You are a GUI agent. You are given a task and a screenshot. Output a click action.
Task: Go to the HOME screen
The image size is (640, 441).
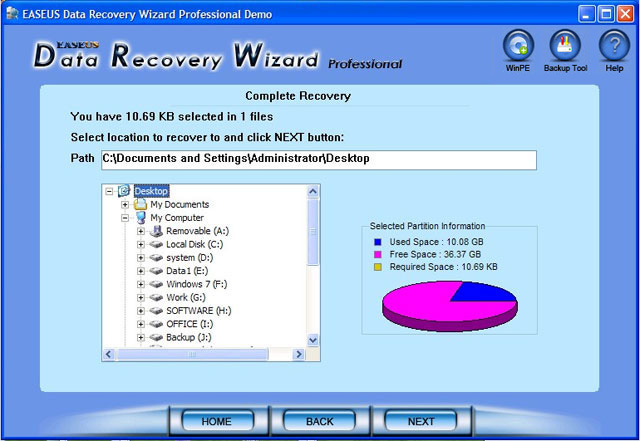point(217,421)
